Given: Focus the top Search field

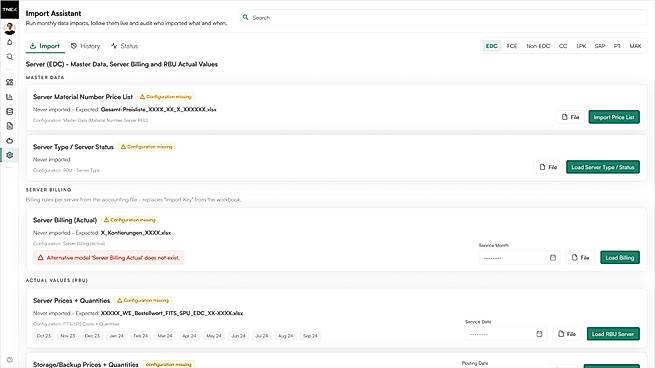Looking at the screenshot, I should click(x=443, y=18).
